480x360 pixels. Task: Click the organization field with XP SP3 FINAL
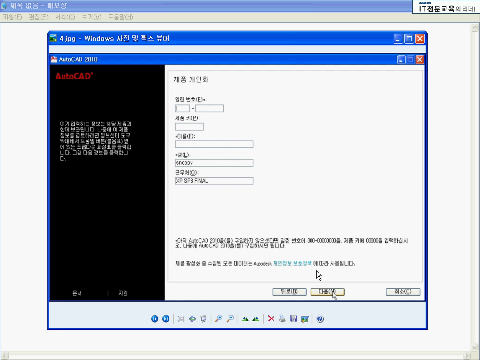(x=214, y=181)
